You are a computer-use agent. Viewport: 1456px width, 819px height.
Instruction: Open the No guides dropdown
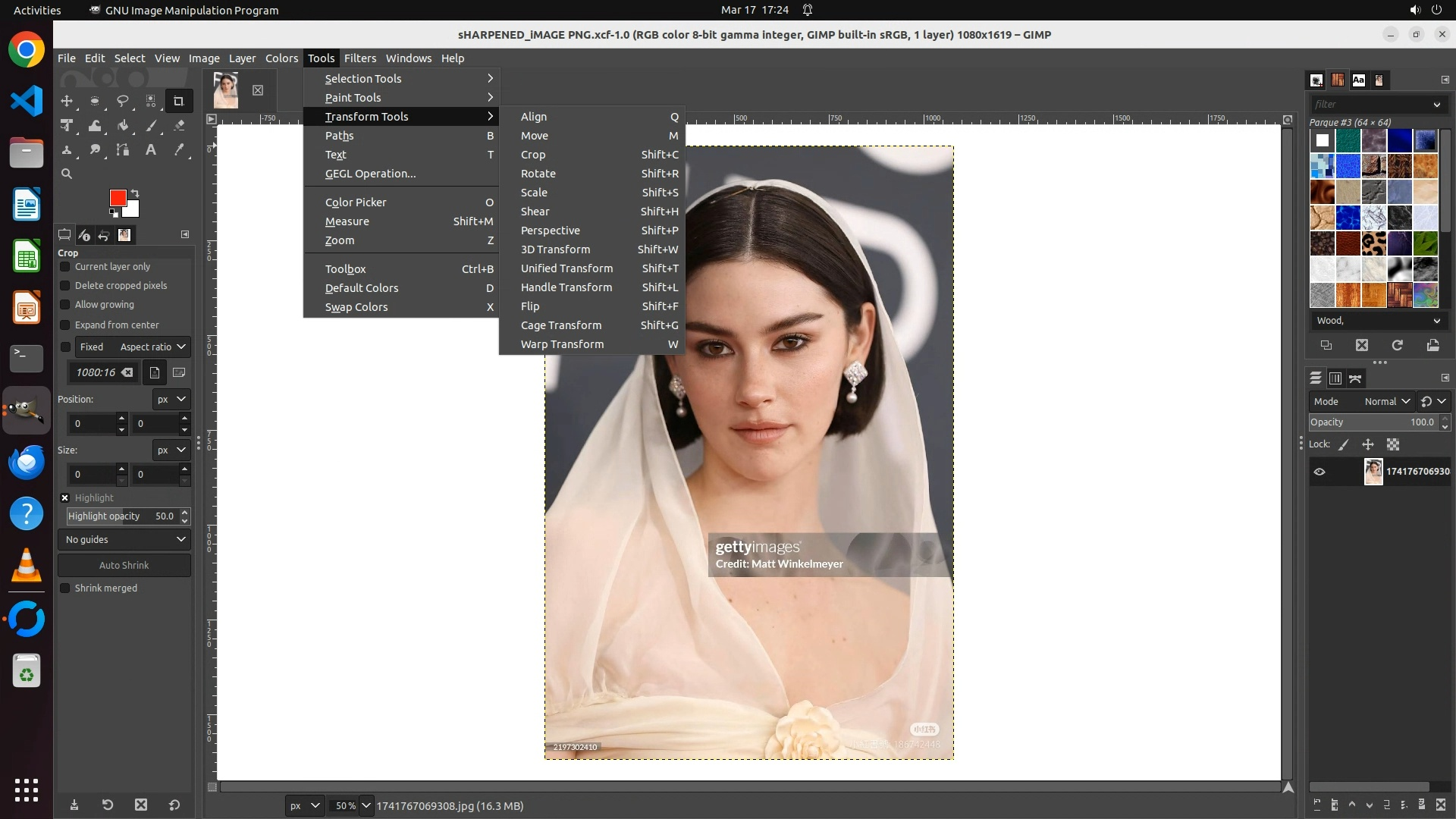click(124, 539)
